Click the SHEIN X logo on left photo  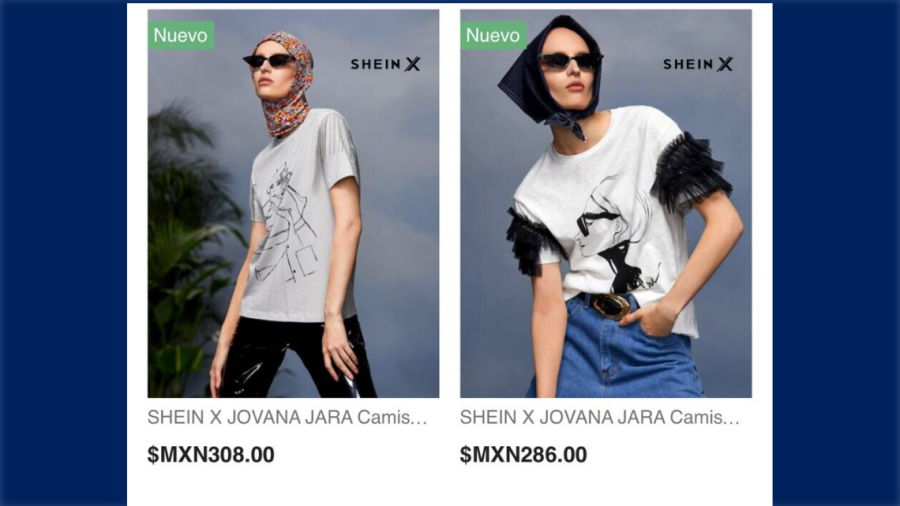click(x=386, y=64)
